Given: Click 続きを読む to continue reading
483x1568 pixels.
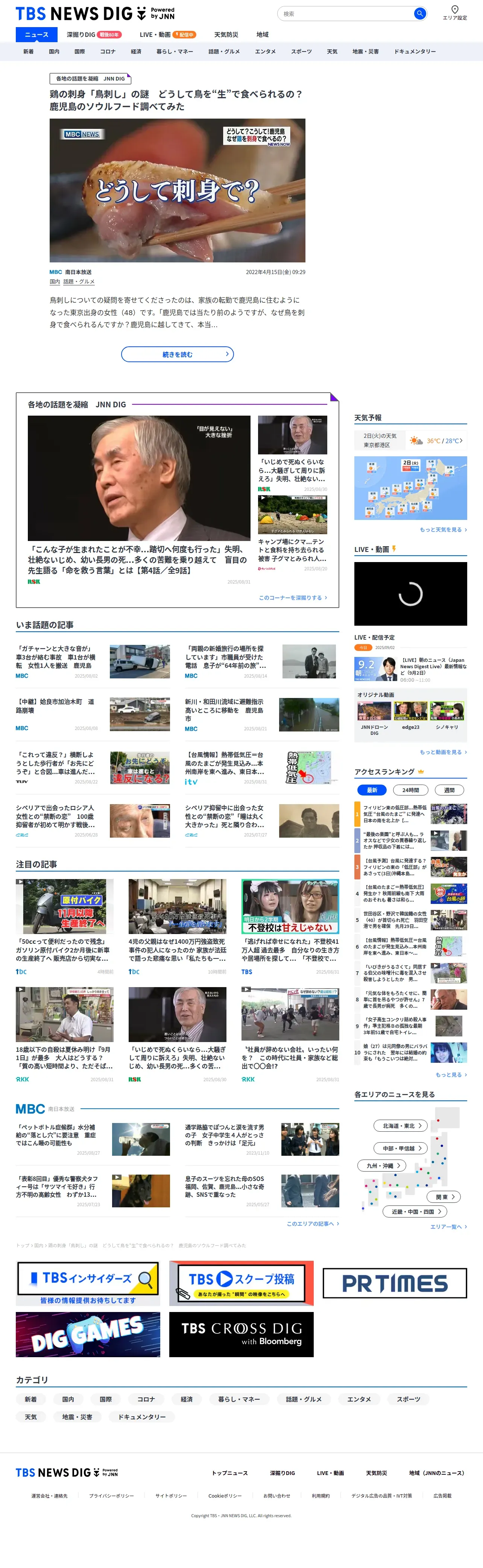Looking at the screenshot, I should [x=178, y=354].
